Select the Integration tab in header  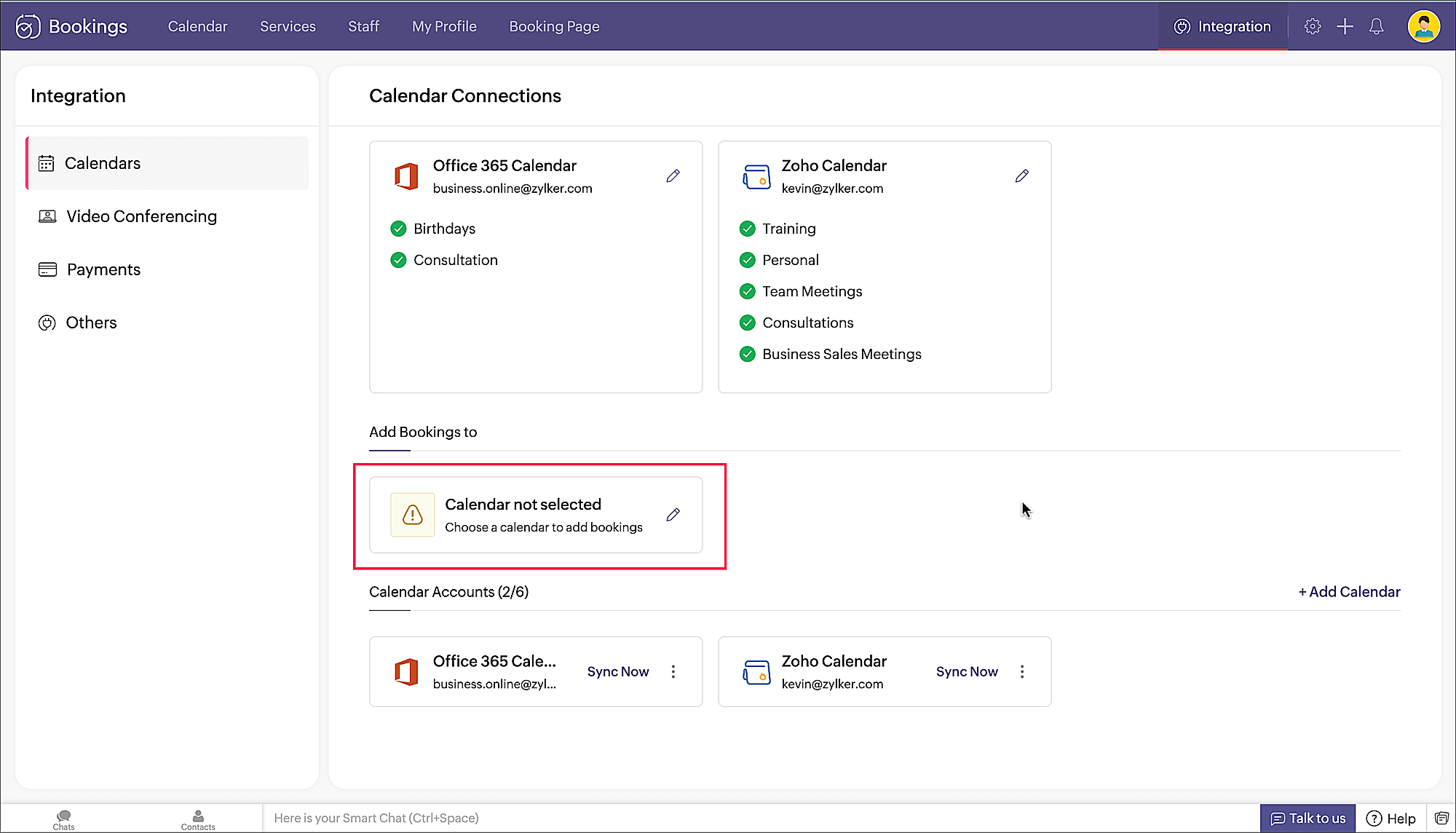pyautogui.click(x=1222, y=26)
